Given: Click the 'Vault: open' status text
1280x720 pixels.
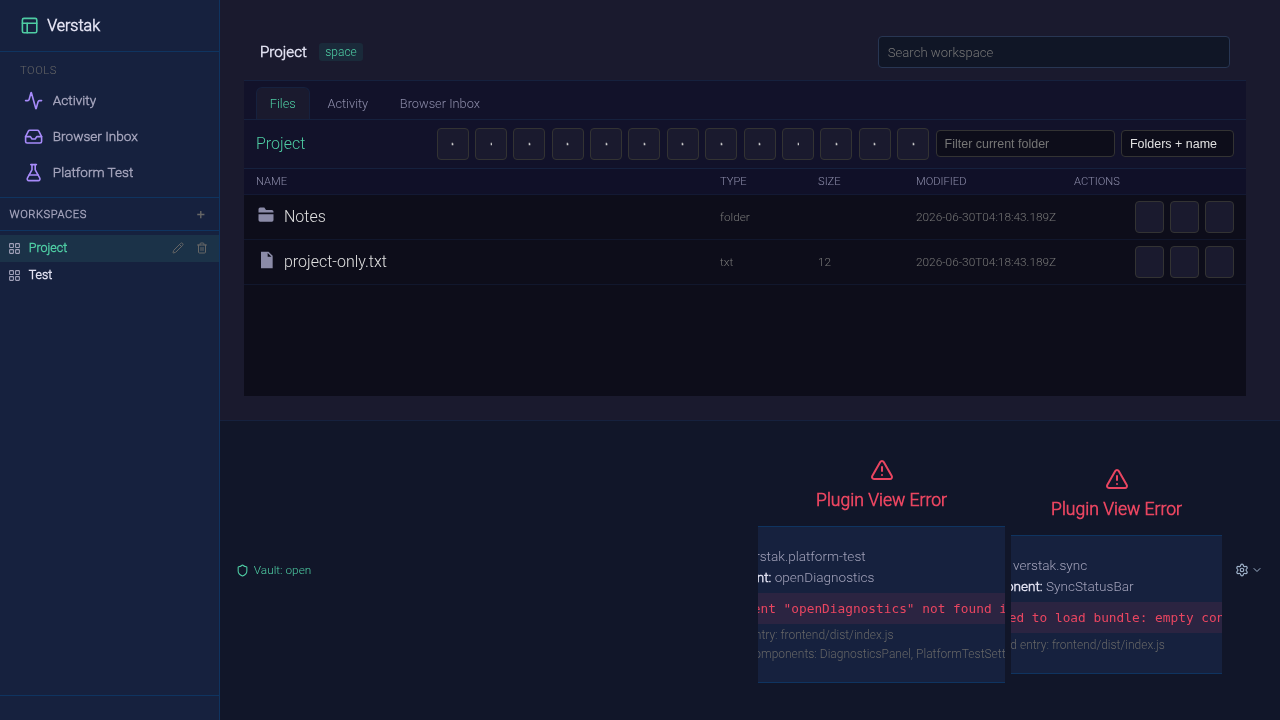Looking at the screenshot, I should [x=282, y=570].
